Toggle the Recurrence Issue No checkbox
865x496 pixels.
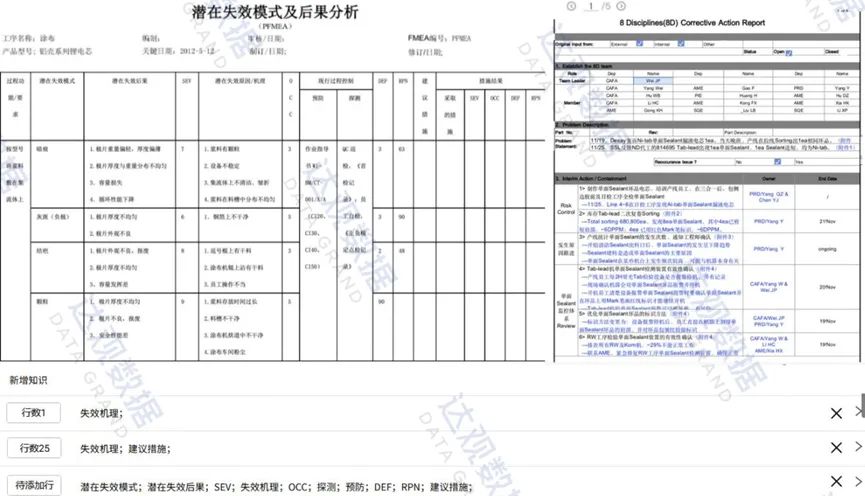coord(777,162)
